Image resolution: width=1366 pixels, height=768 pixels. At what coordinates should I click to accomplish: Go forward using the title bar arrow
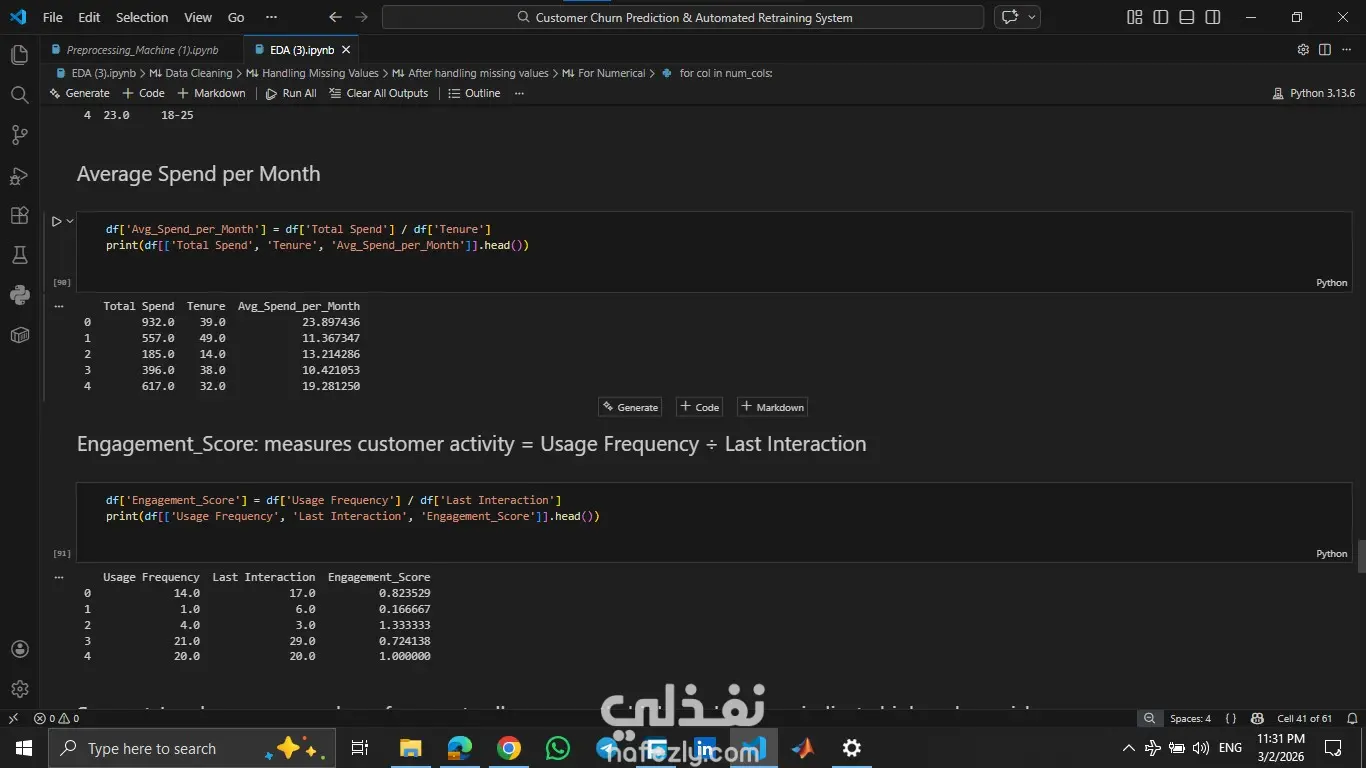tap(361, 17)
